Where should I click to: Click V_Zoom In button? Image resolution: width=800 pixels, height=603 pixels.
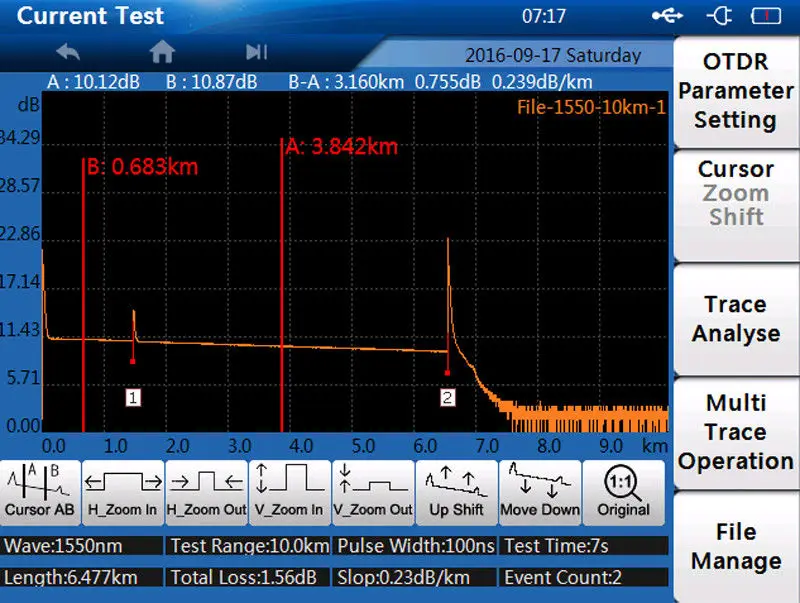pyautogui.click(x=289, y=492)
